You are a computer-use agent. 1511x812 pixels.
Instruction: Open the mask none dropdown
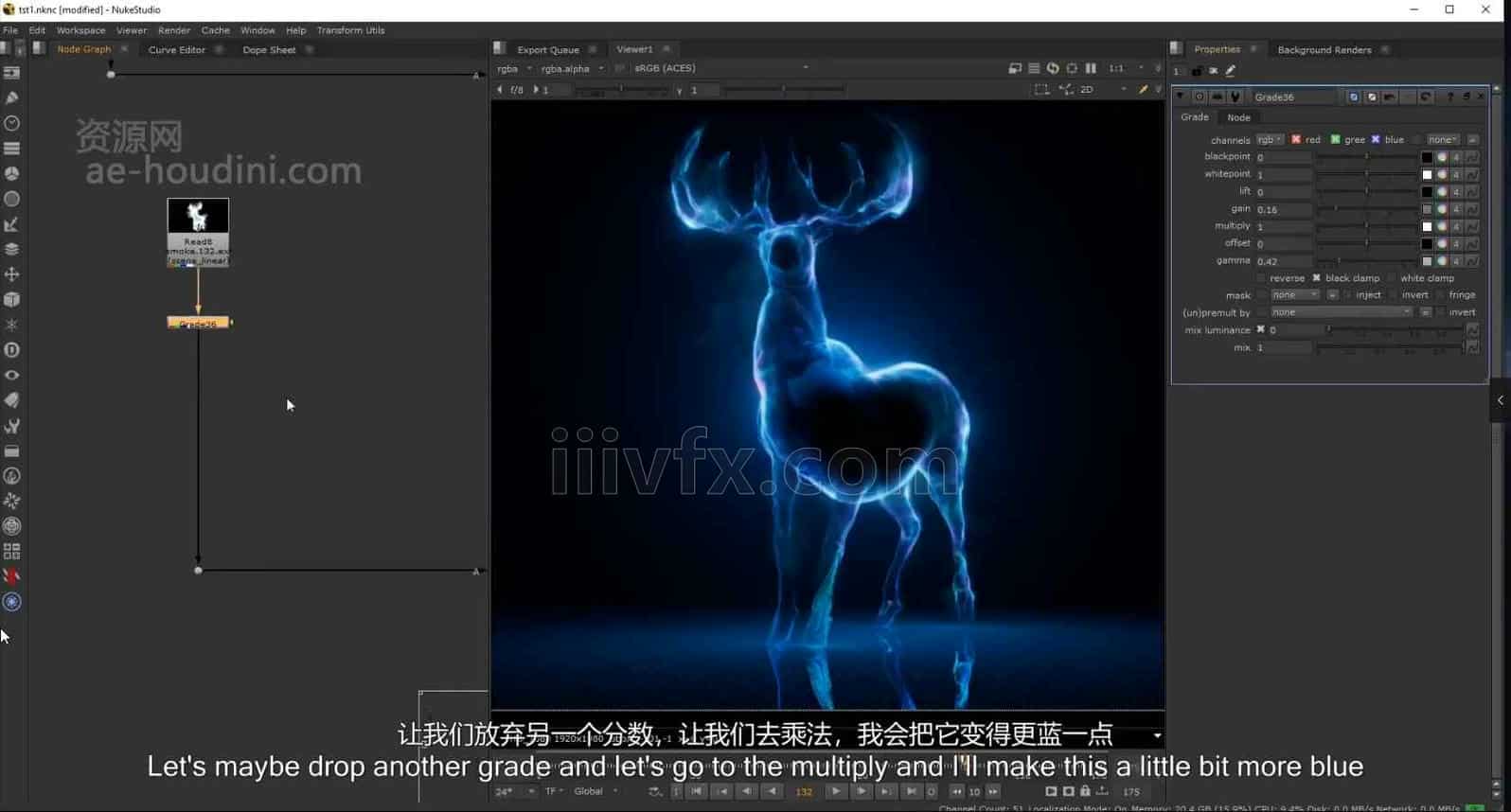[1294, 295]
